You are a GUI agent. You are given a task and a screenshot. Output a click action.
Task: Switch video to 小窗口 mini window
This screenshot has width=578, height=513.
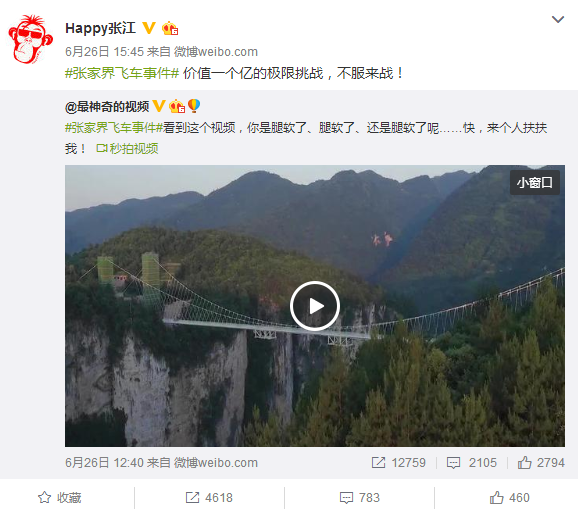coord(535,182)
